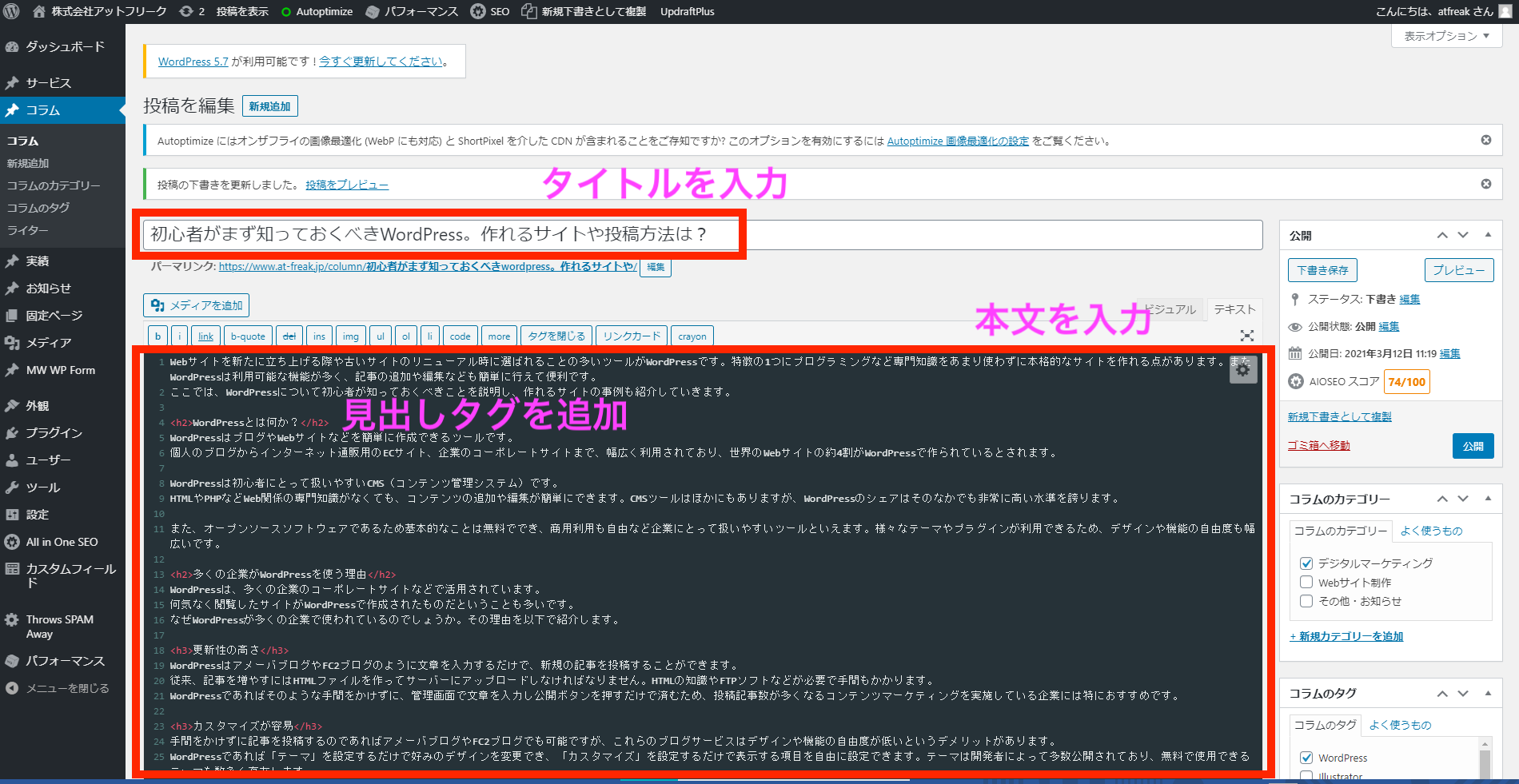Move 公開 panel down

[x=1463, y=235]
